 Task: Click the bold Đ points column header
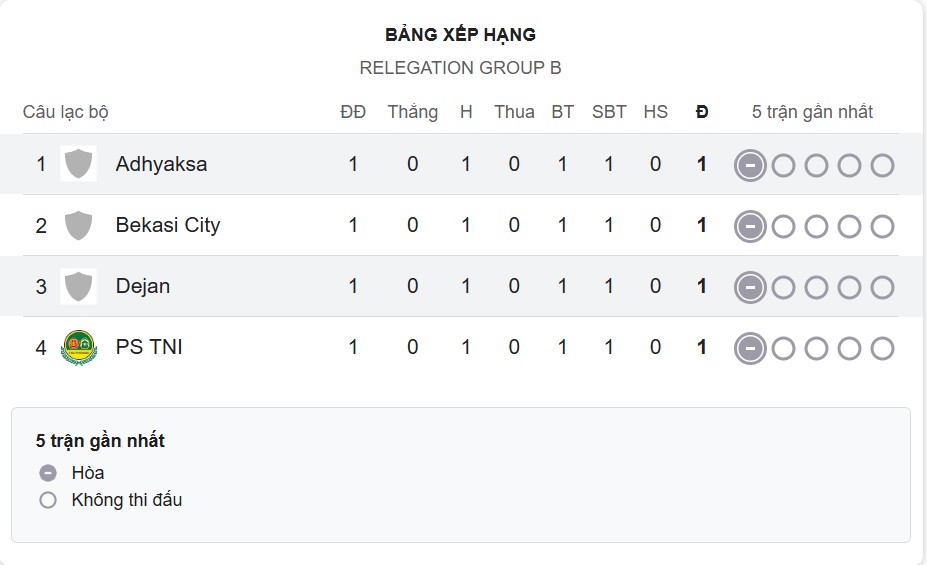click(702, 112)
